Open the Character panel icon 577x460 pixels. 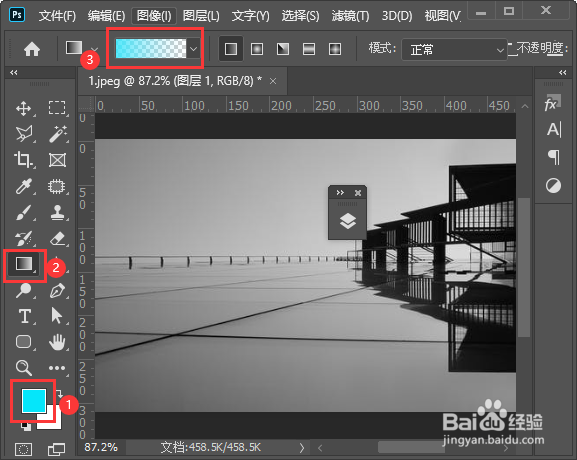(x=554, y=130)
